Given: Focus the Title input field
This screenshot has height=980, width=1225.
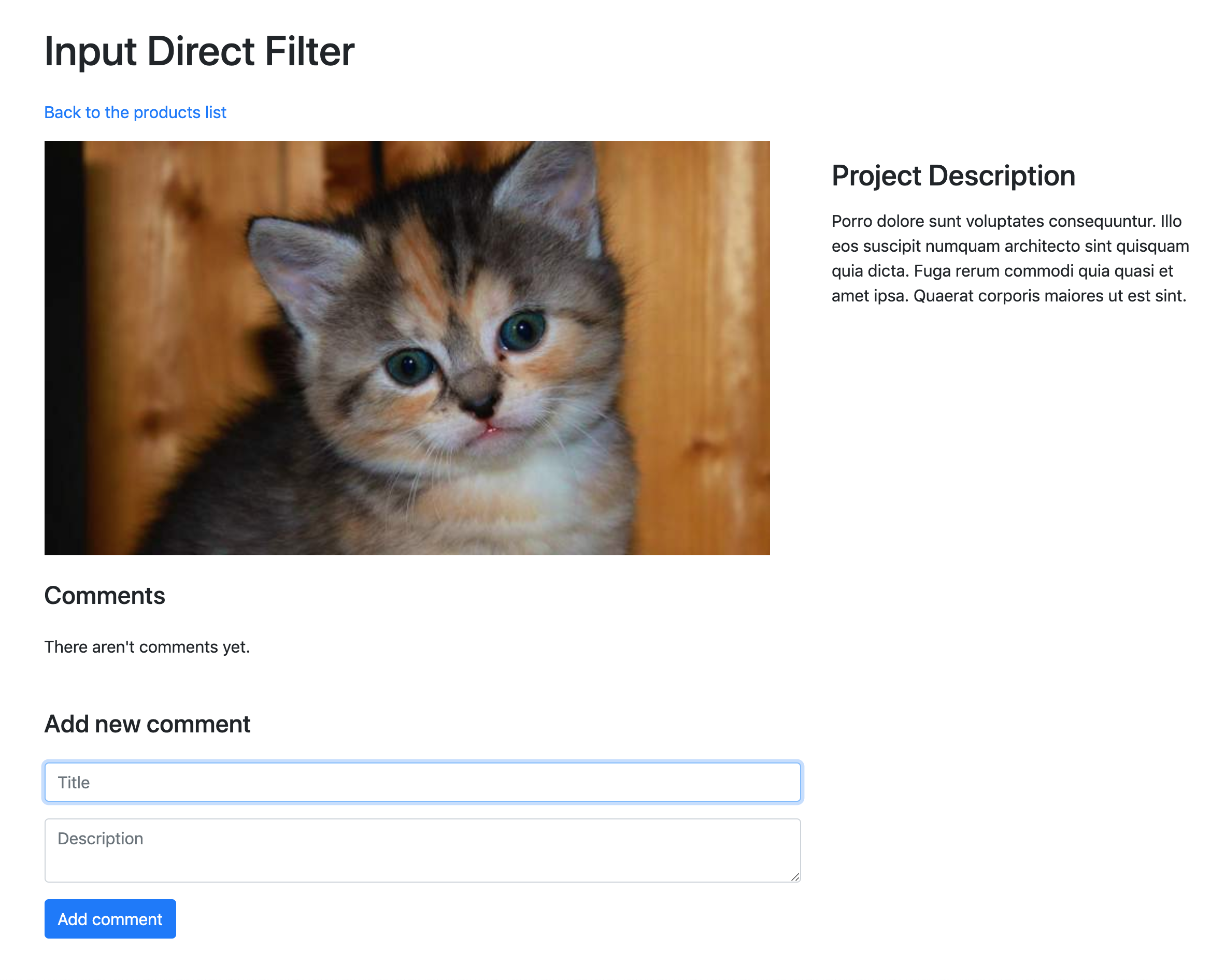Looking at the screenshot, I should [x=422, y=782].
